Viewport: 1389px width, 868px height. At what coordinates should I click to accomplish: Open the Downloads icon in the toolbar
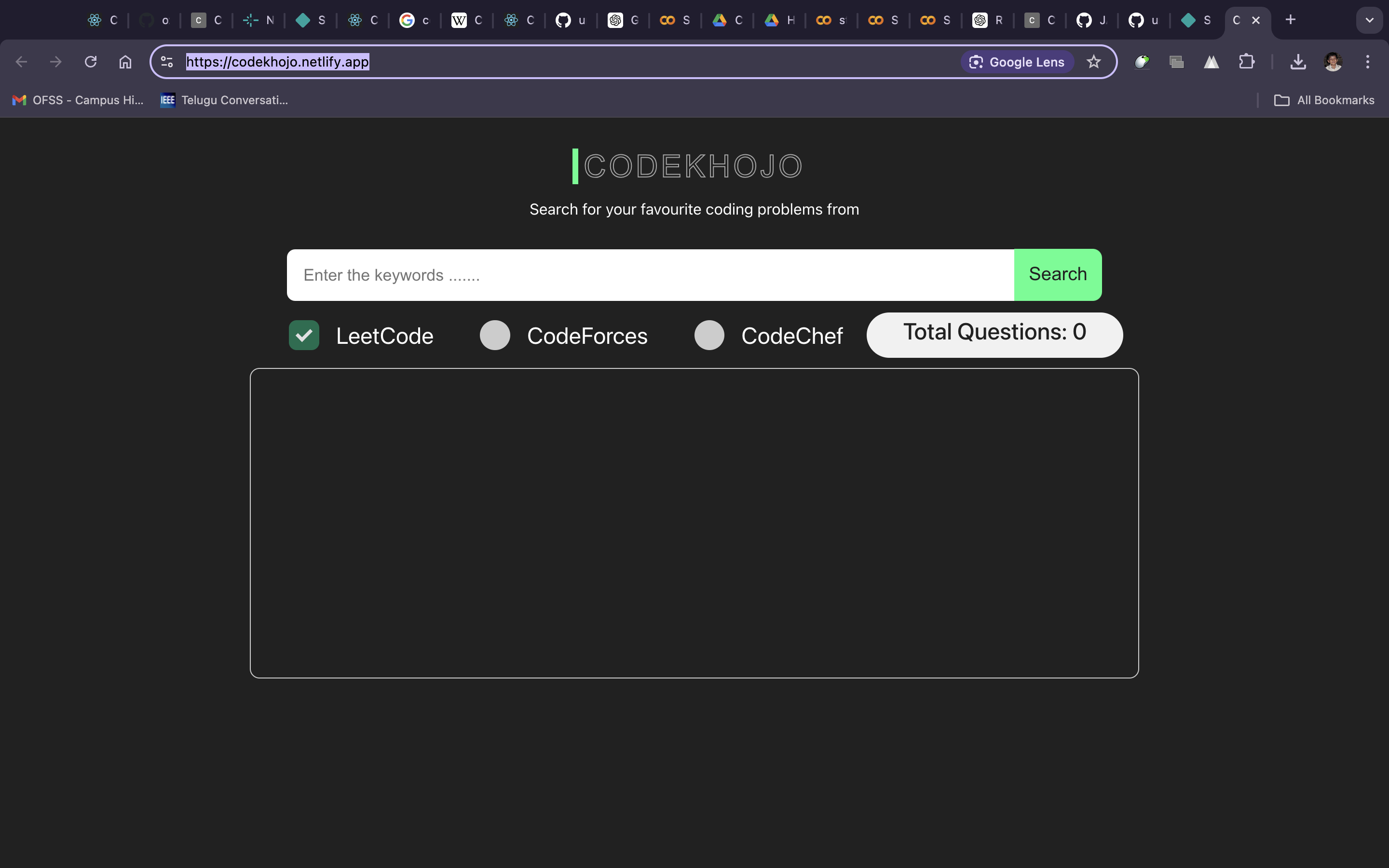pos(1298,61)
